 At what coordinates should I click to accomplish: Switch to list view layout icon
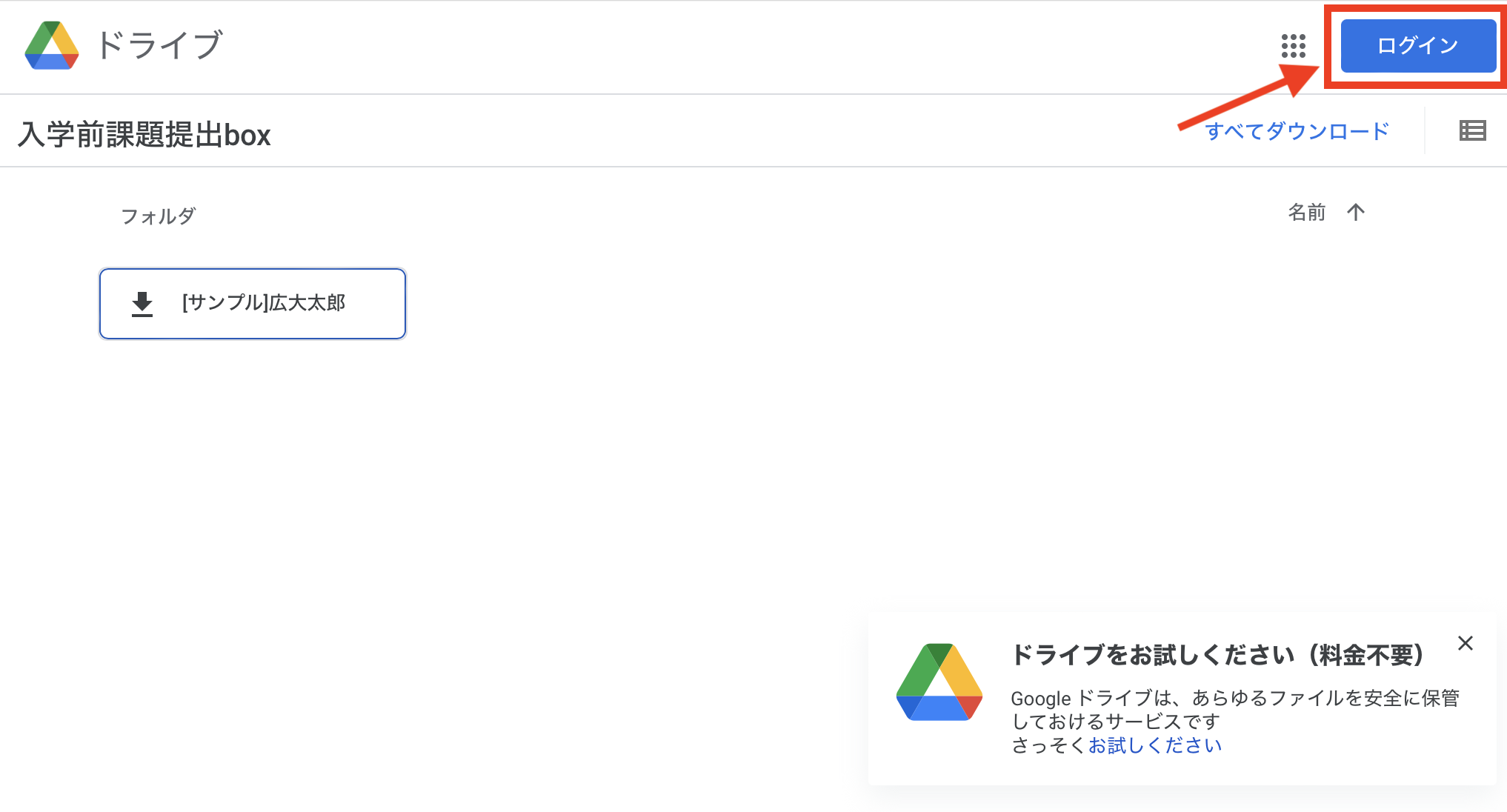1472,131
